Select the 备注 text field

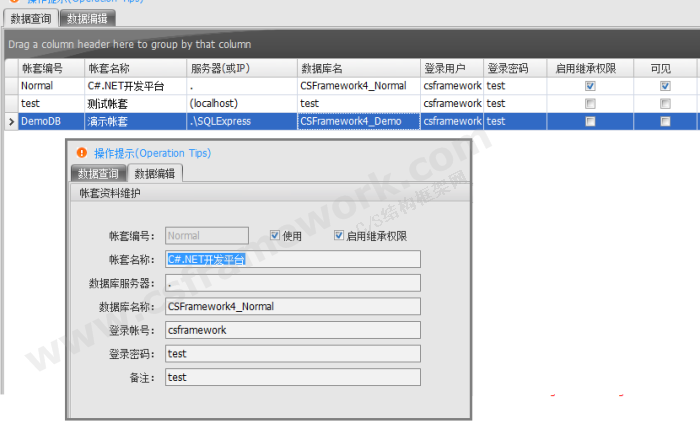(292, 377)
